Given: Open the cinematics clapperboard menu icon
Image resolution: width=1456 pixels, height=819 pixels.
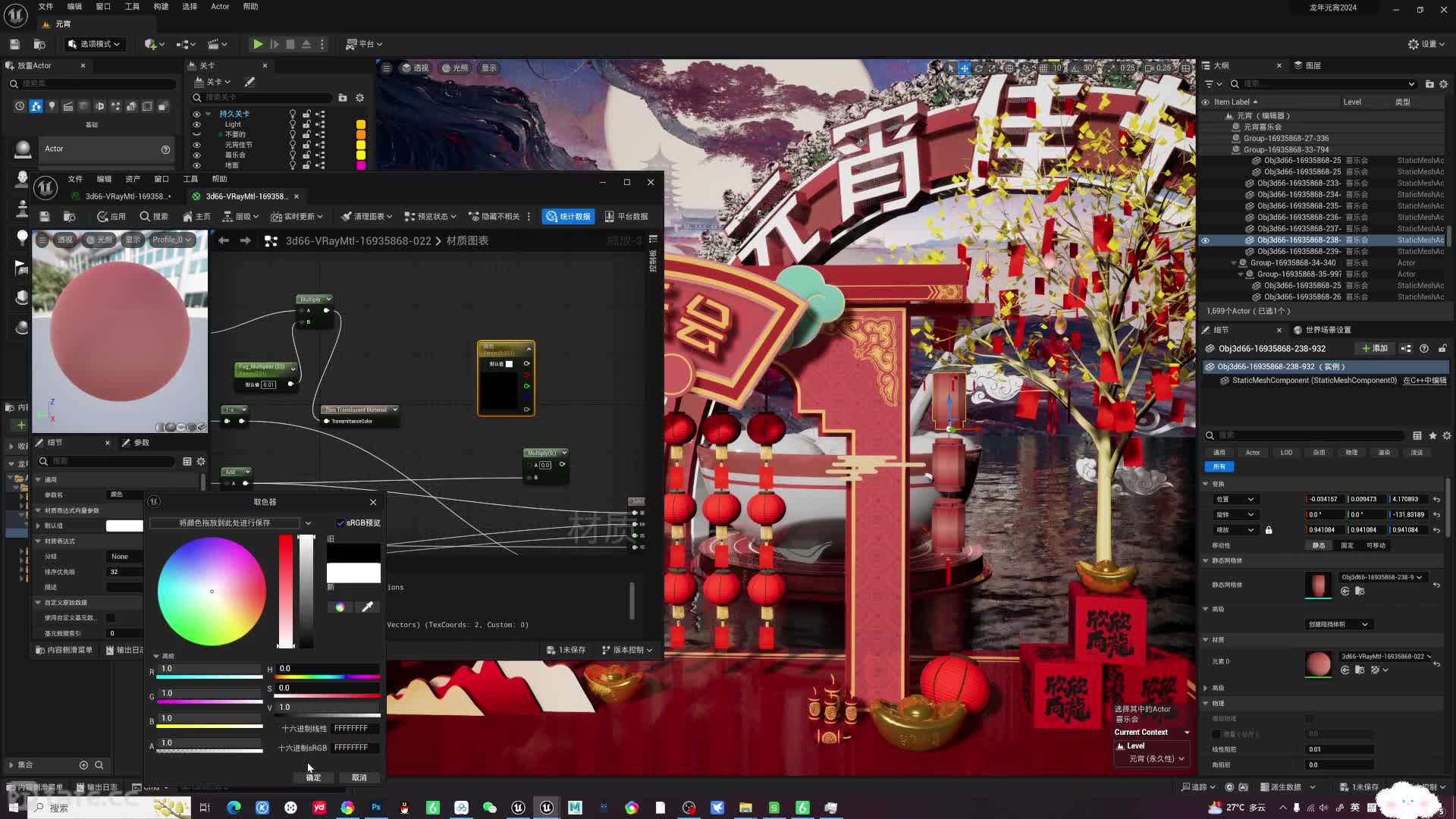Looking at the screenshot, I should tap(218, 44).
